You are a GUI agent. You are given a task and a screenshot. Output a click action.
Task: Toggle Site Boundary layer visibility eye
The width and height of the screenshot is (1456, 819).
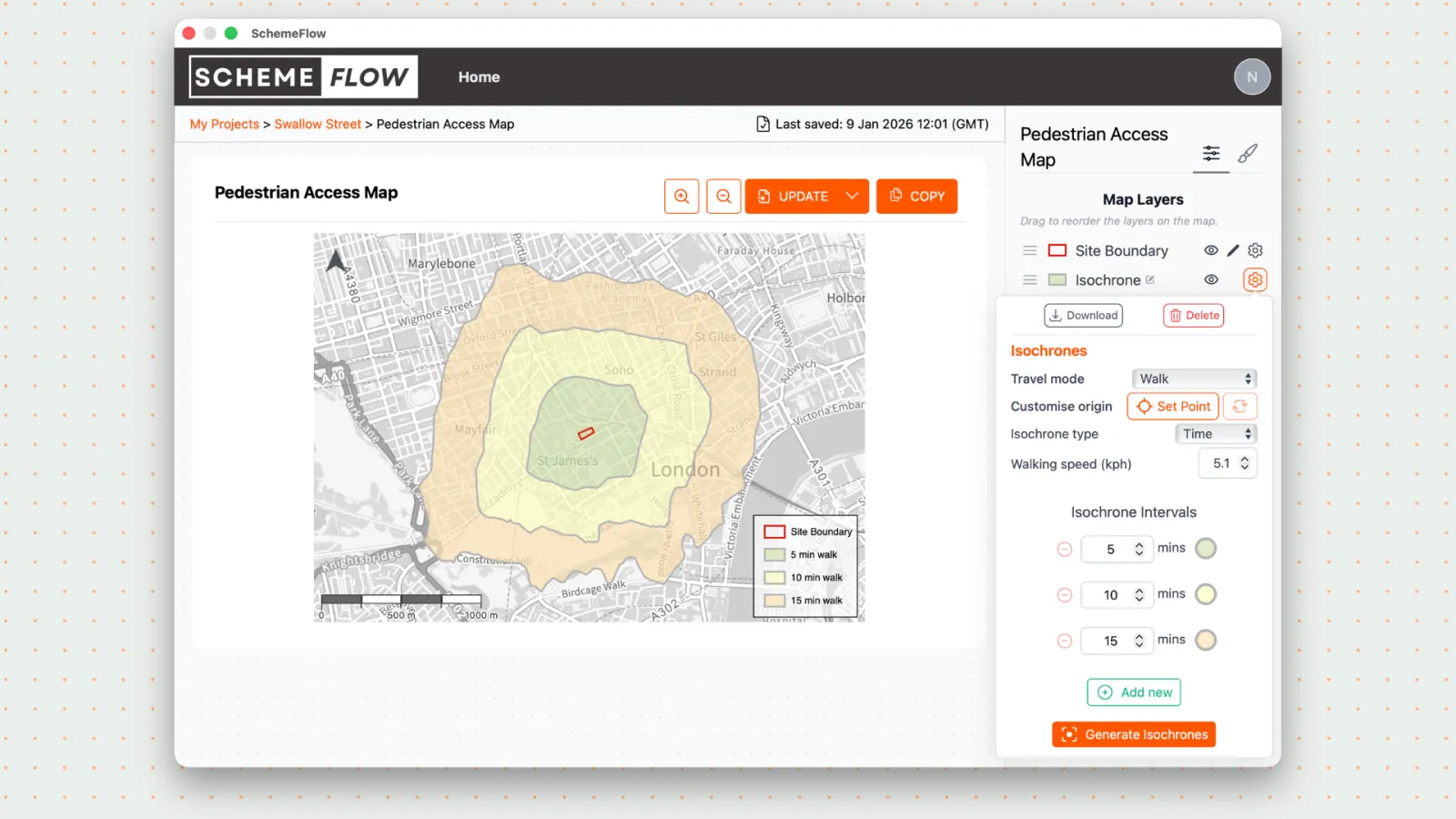tap(1211, 250)
